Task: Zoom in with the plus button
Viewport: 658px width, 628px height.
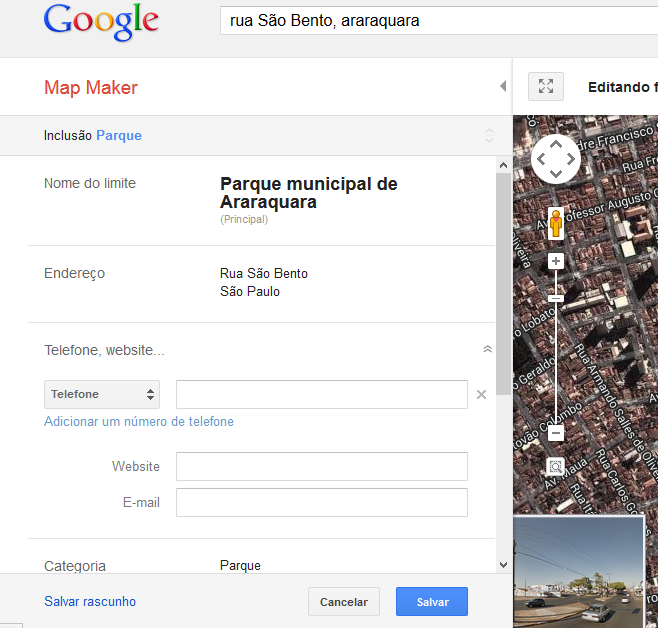Action: pyautogui.click(x=556, y=261)
